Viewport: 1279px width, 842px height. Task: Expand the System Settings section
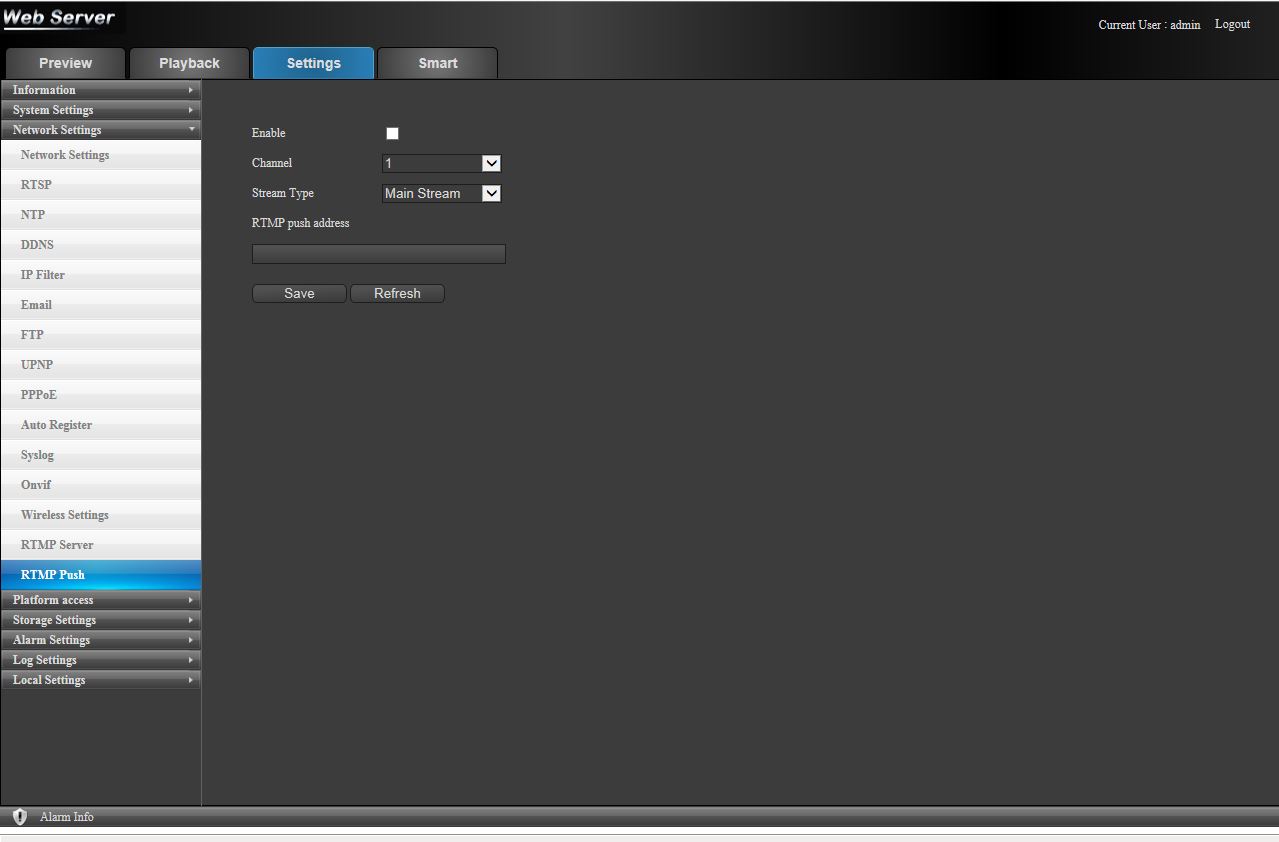(100, 110)
